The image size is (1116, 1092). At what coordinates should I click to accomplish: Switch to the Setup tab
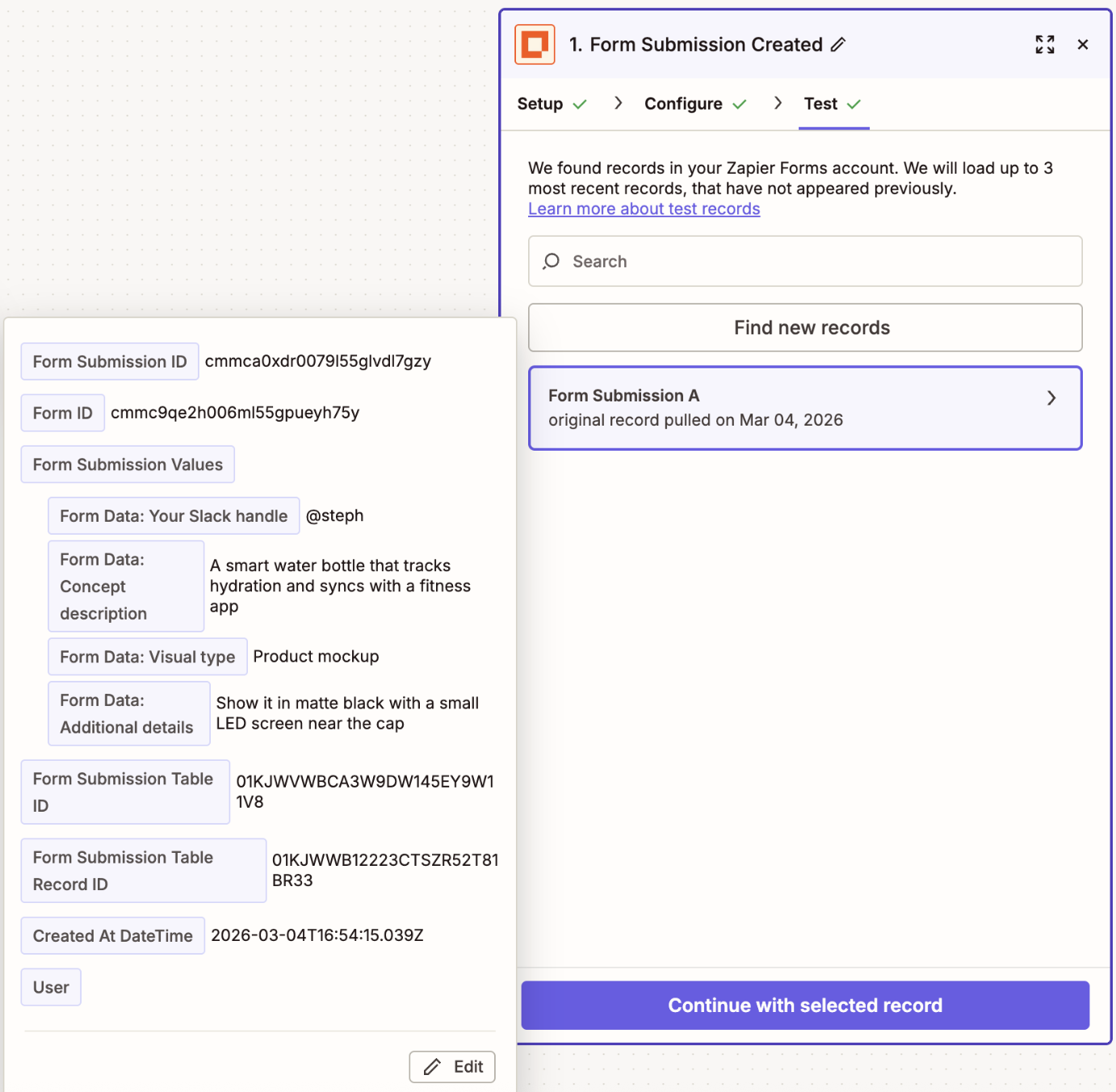(539, 103)
